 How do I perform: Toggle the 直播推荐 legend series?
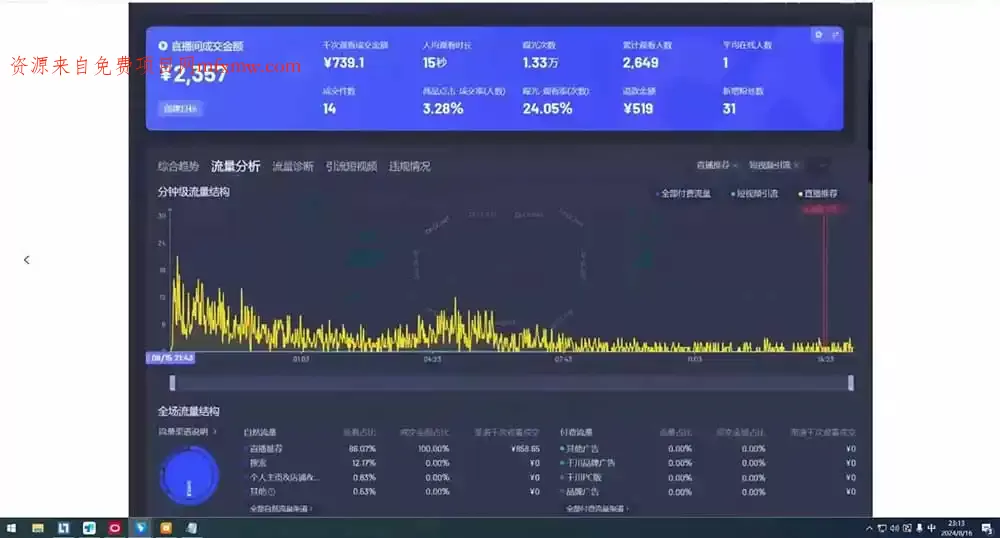(x=818, y=194)
